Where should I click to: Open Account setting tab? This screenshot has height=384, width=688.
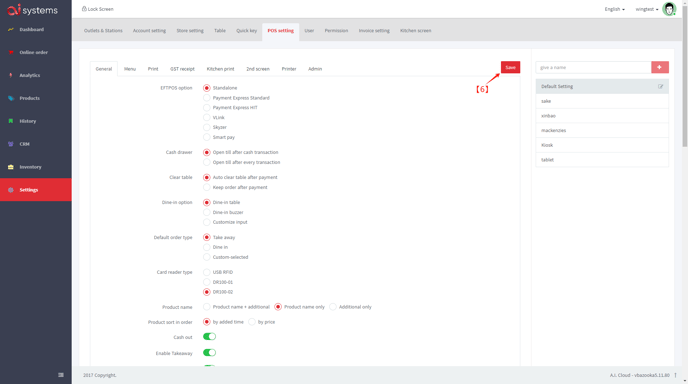pyautogui.click(x=149, y=31)
